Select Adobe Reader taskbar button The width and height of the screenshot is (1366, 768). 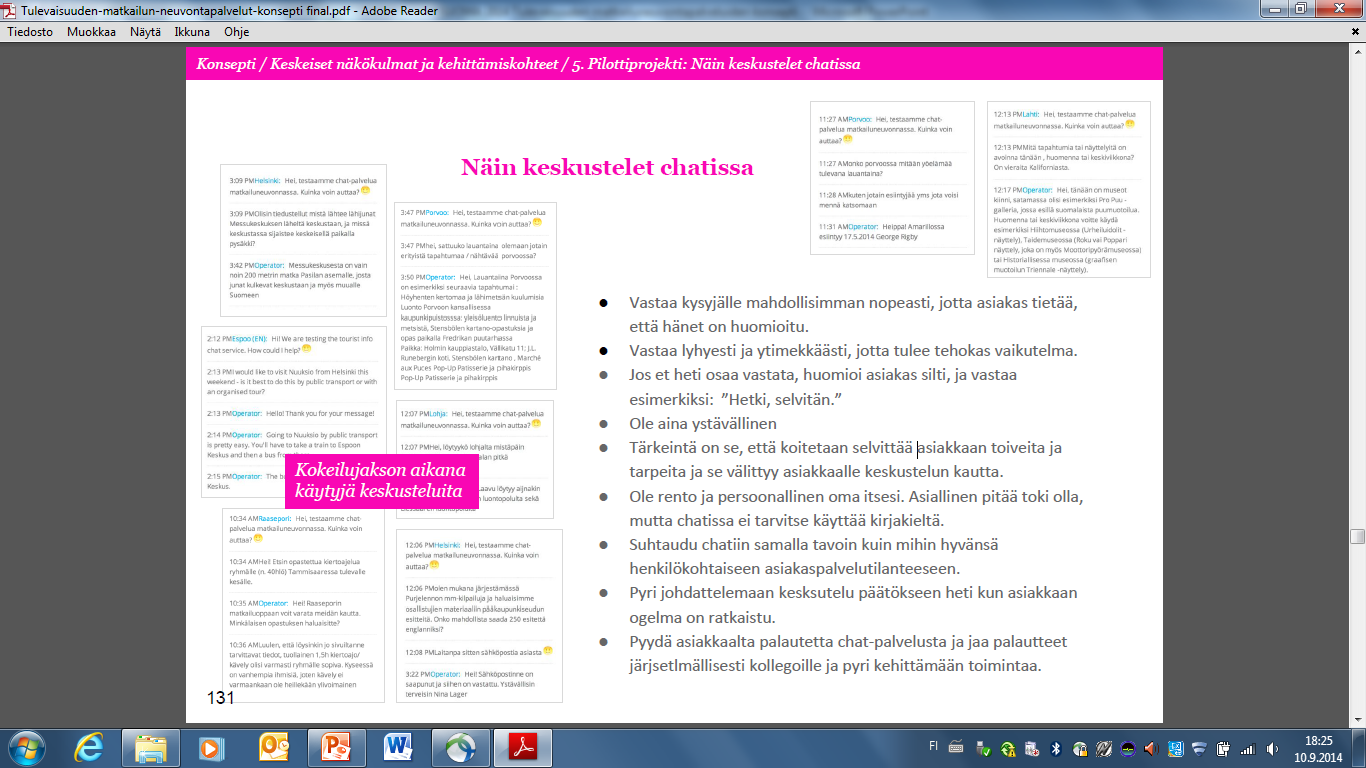point(525,747)
